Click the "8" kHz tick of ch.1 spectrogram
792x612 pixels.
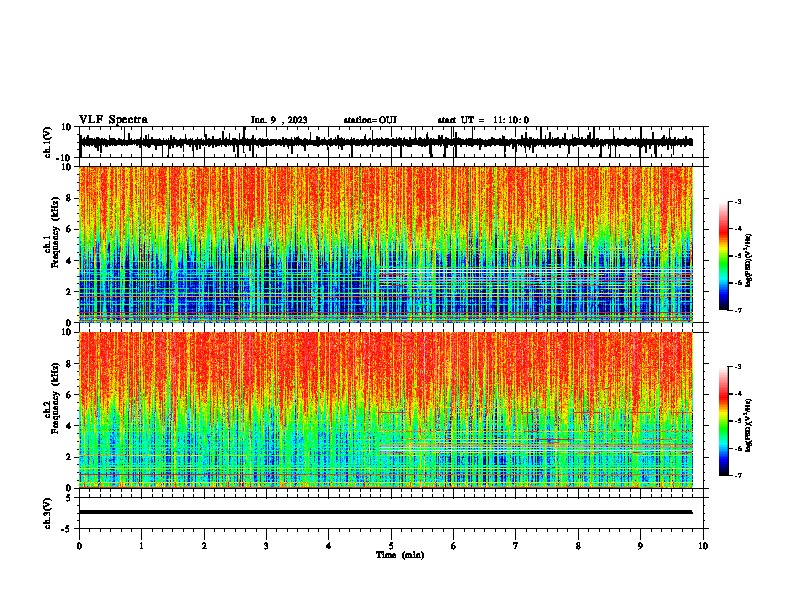coord(70,198)
